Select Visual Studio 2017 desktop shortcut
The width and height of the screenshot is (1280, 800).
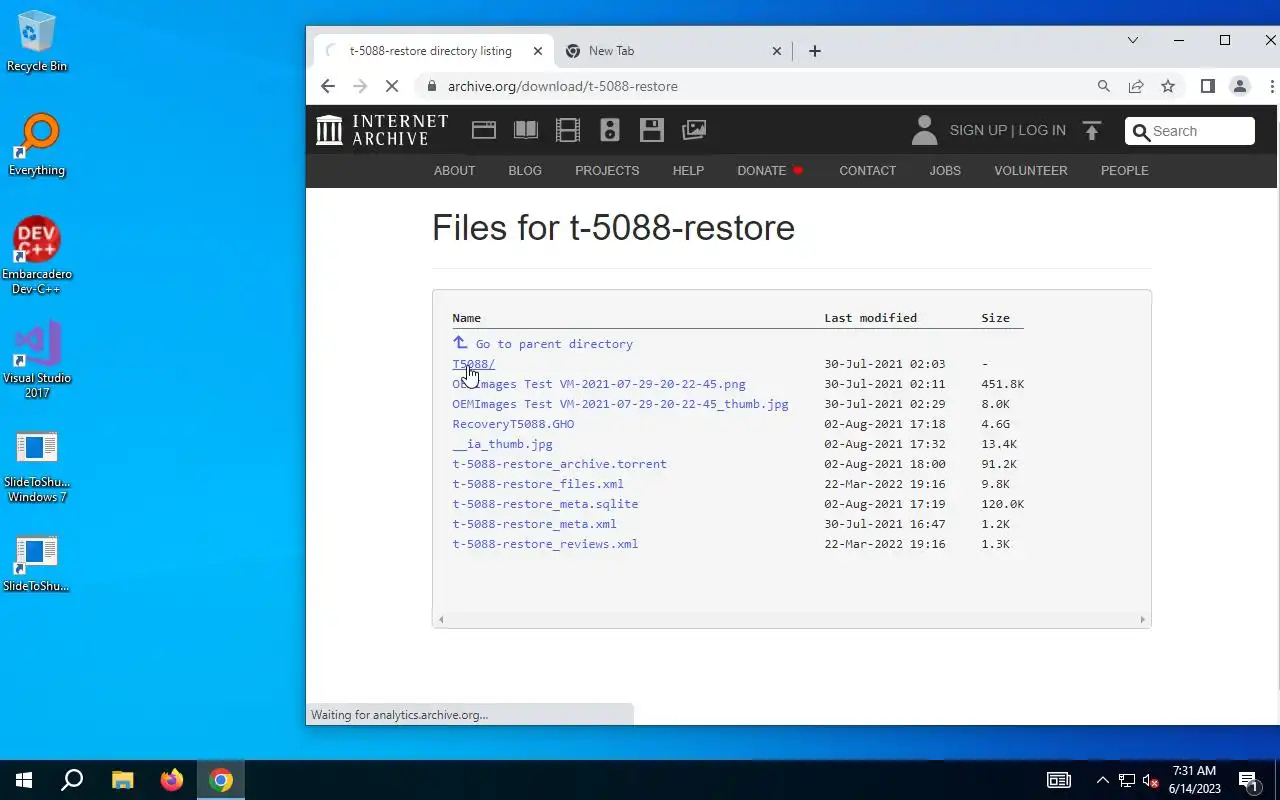(x=37, y=360)
